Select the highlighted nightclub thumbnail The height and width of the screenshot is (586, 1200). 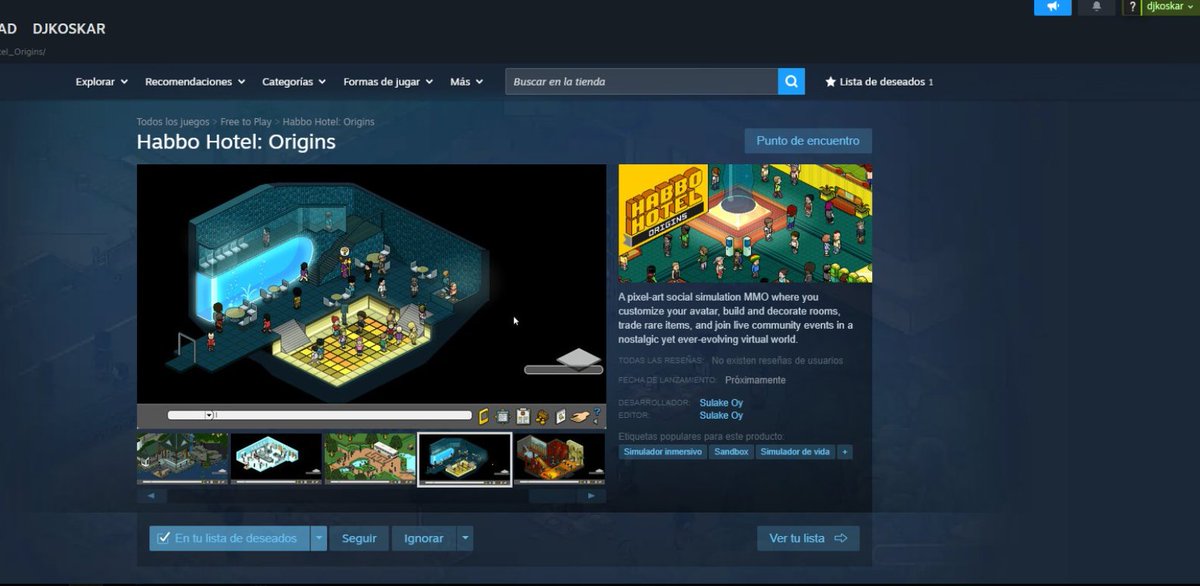click(x=464, y=459)
